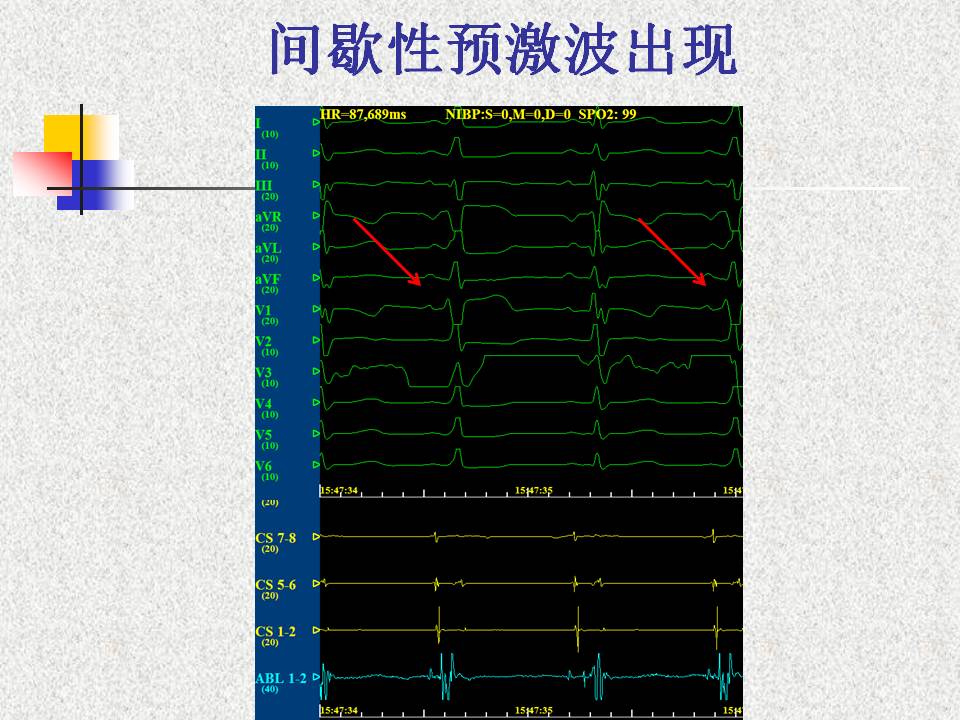The width and height of the screenshot is (960, 720).
Task: Click the triangle marker beside CS 1-2
Action: 316,631
